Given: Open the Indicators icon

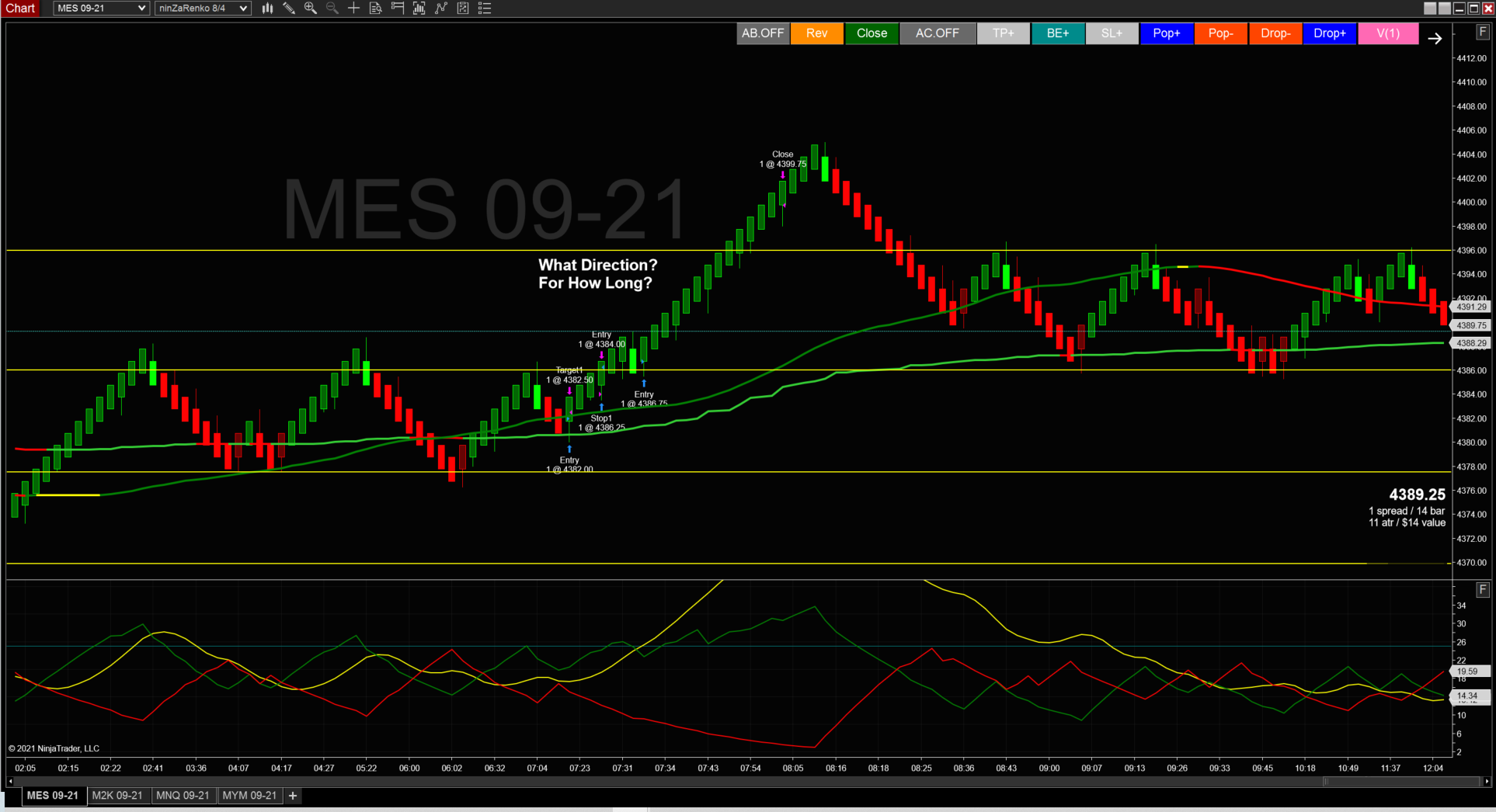Looking at the screenshot, I should [x=419, y=8].
